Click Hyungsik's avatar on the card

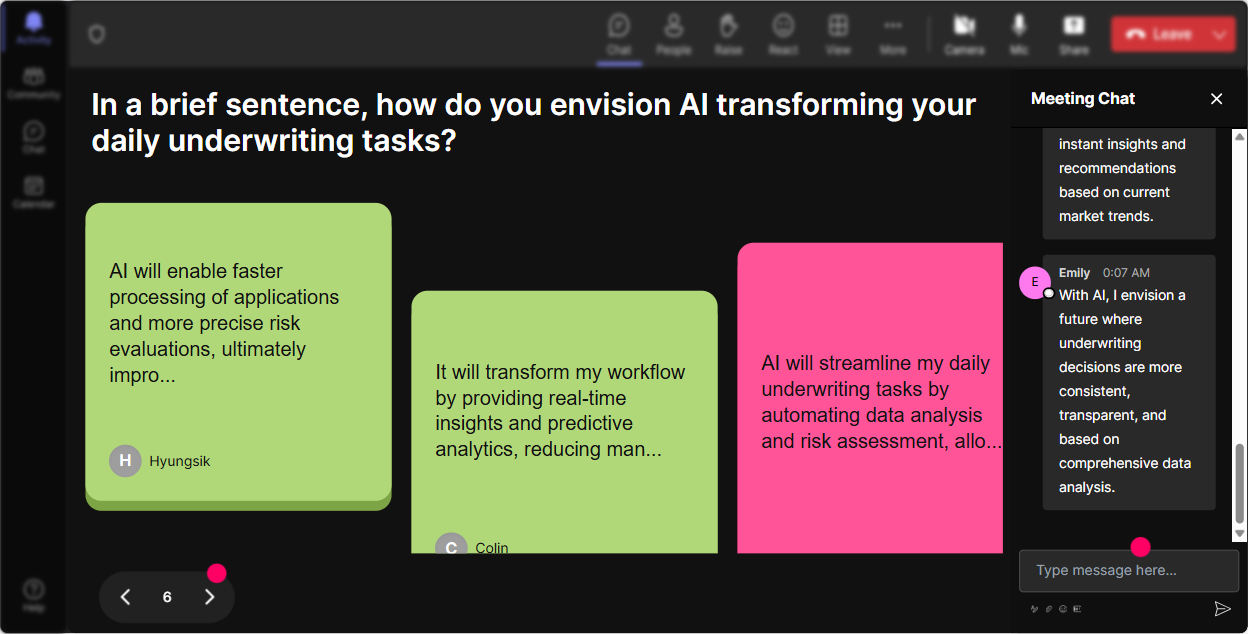pyautogui.click(x=125, y=461)
